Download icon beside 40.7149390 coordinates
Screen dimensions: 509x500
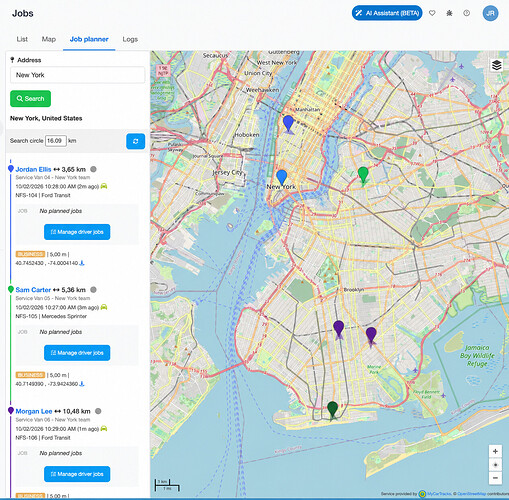pyautogui.click(x=82, y=384)
